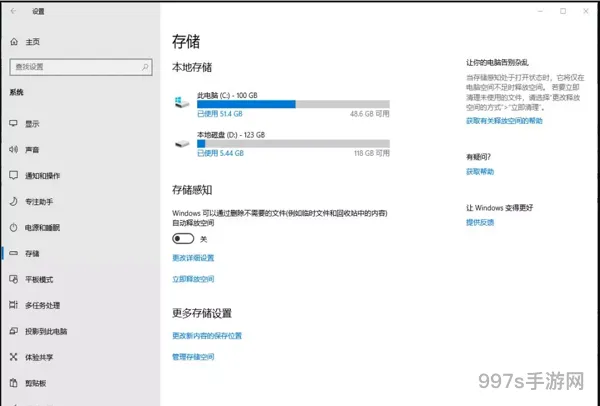The image size is (600, 406).
Task: Click 本地磁盘 (D:) - 123 GB label
Action: [x=231, y=135]
